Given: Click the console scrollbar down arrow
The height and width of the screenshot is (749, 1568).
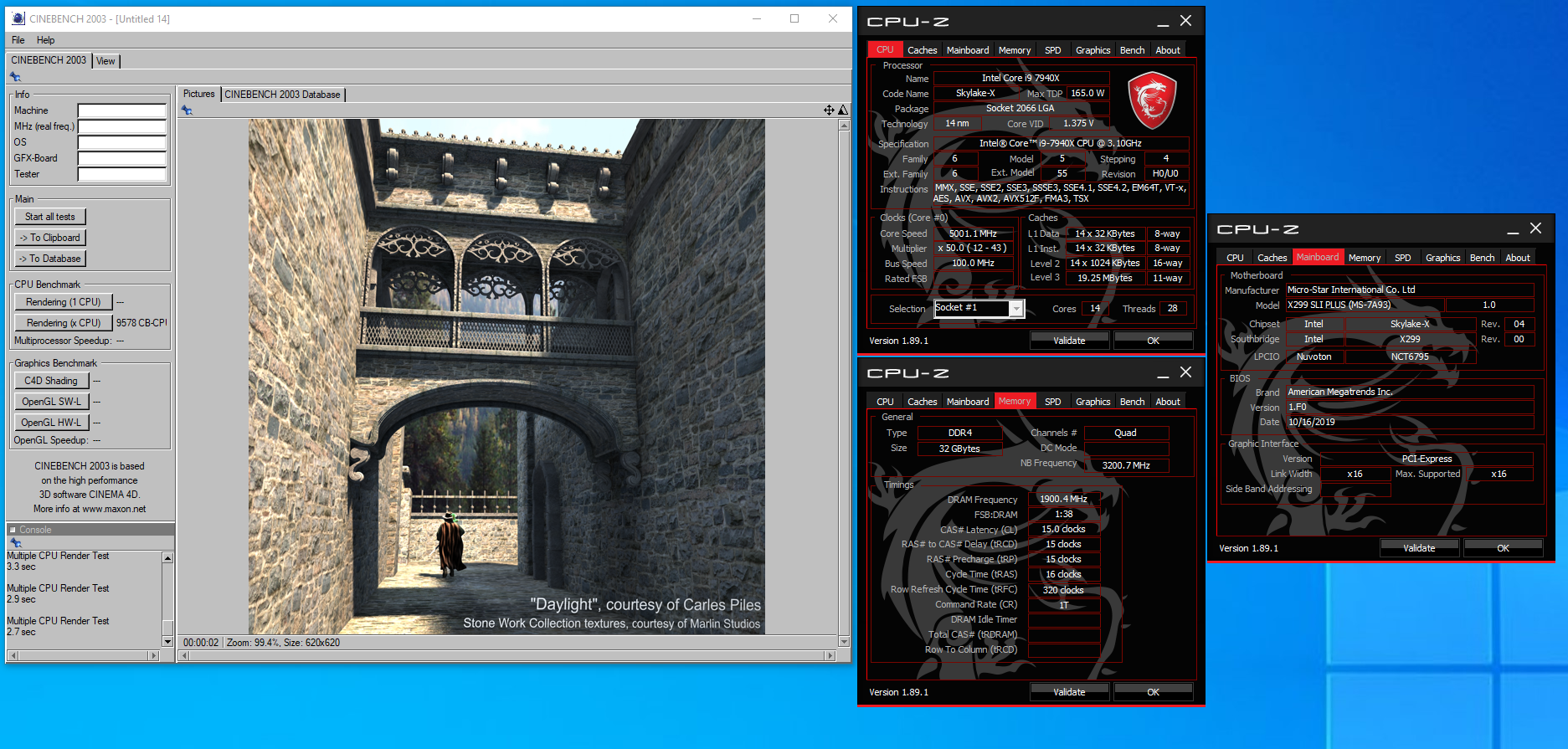Looking at the screenshot, I should tap(167, 642).
